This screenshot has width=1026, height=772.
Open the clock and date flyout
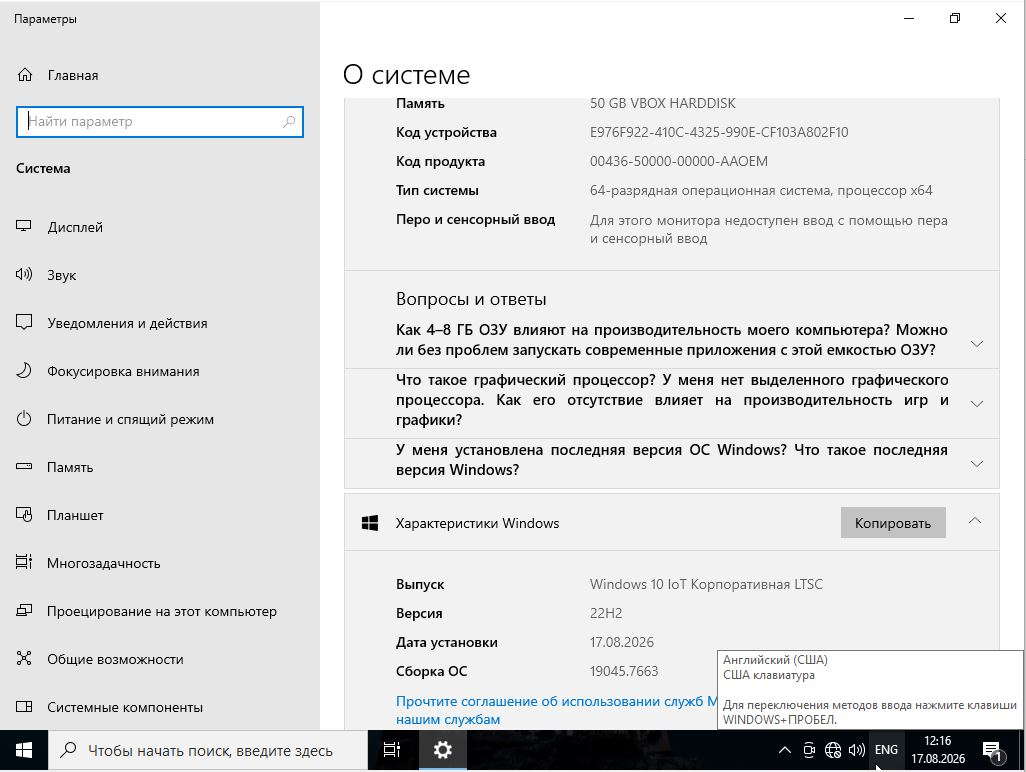click(938, 750)
